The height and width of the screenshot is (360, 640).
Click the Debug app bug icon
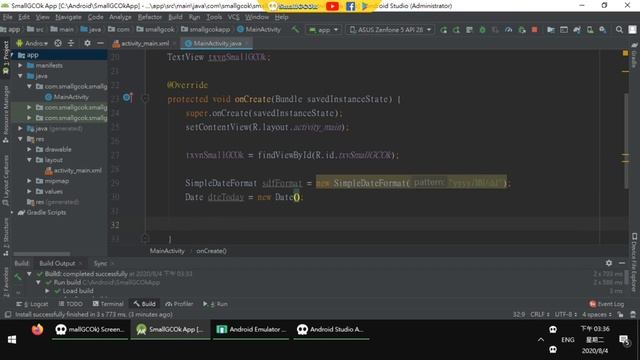pyautogui.click(x=482, y=30)
